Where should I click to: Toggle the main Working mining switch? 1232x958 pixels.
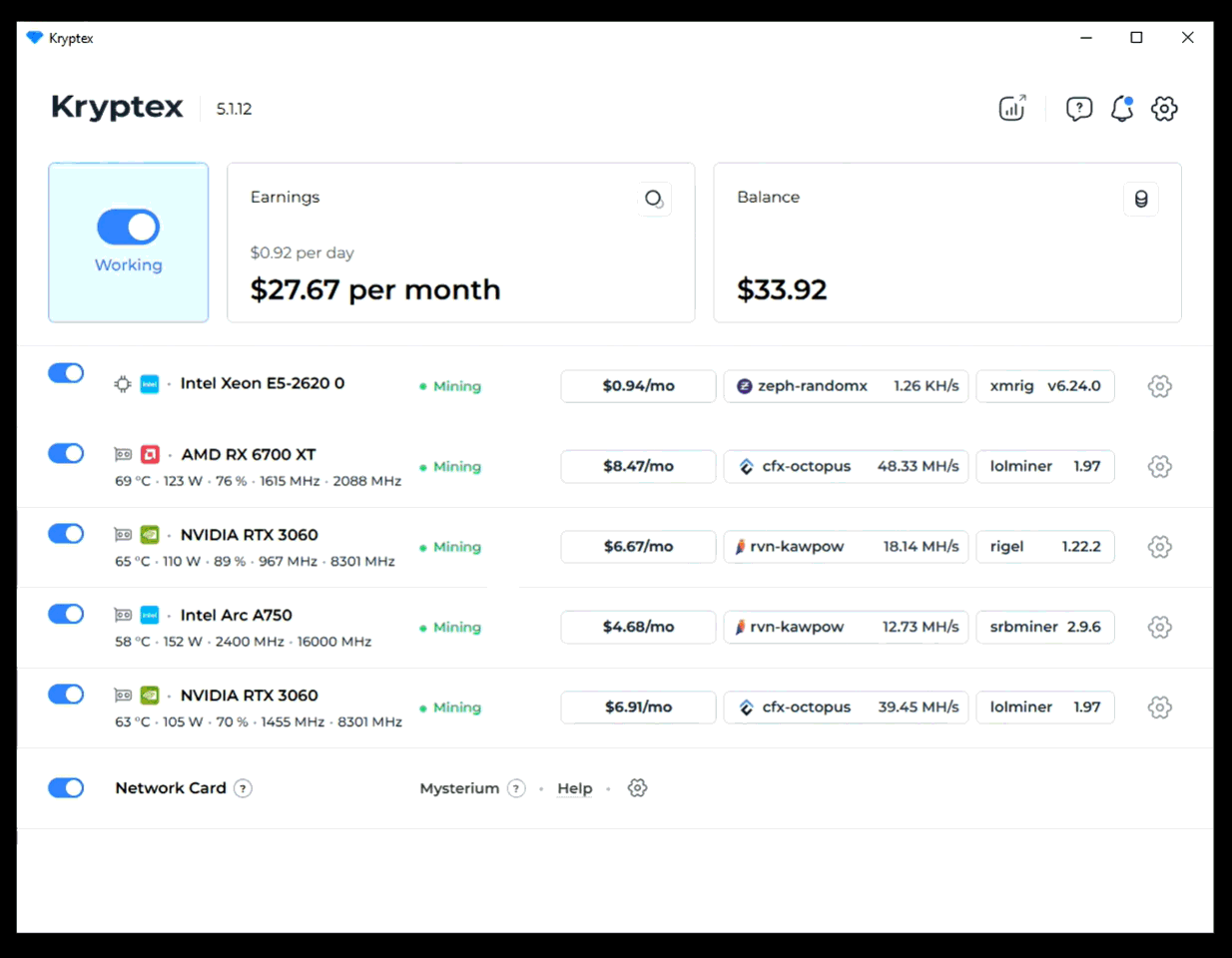pos(128,228)
